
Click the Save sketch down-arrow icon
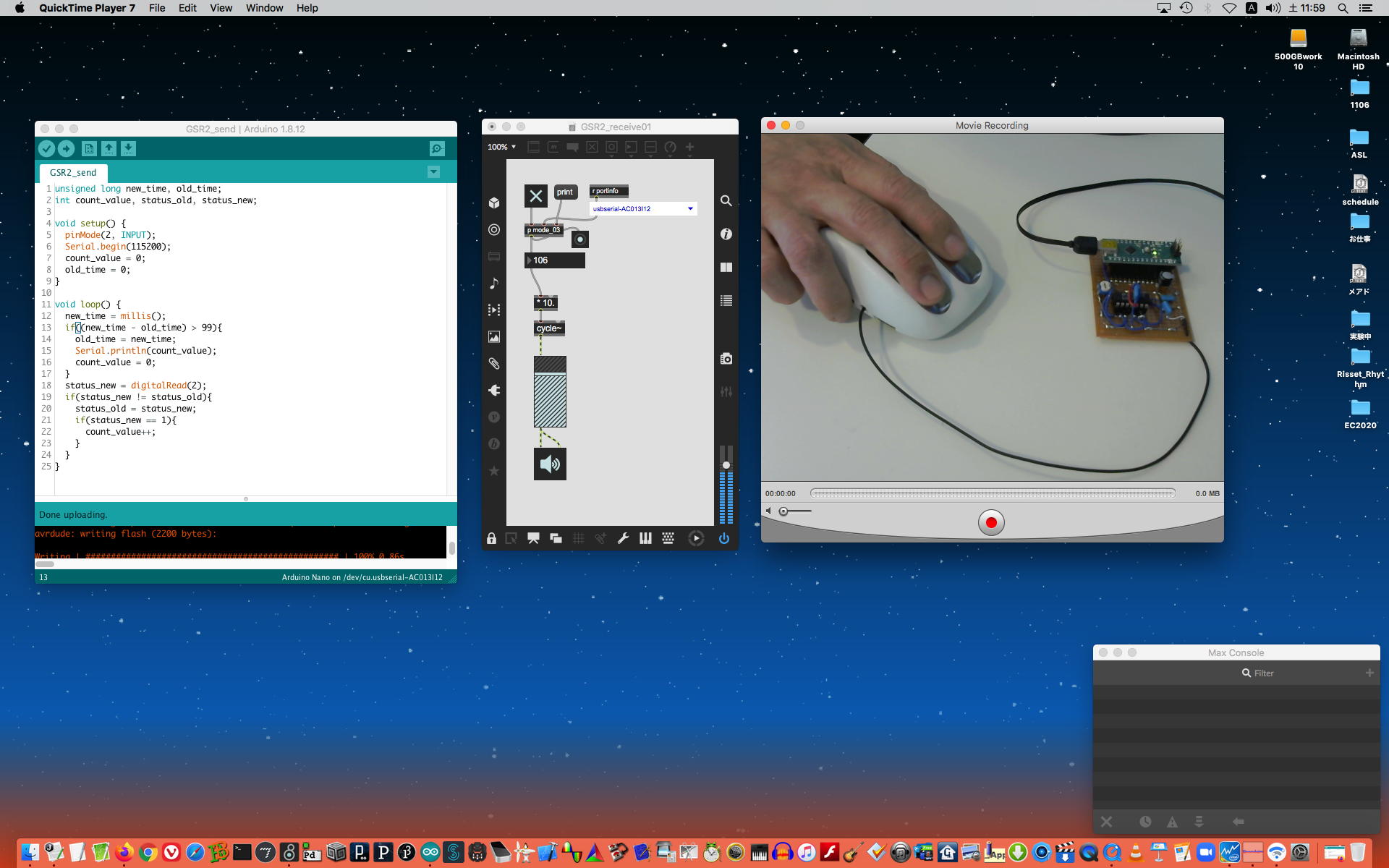point(128,148)
